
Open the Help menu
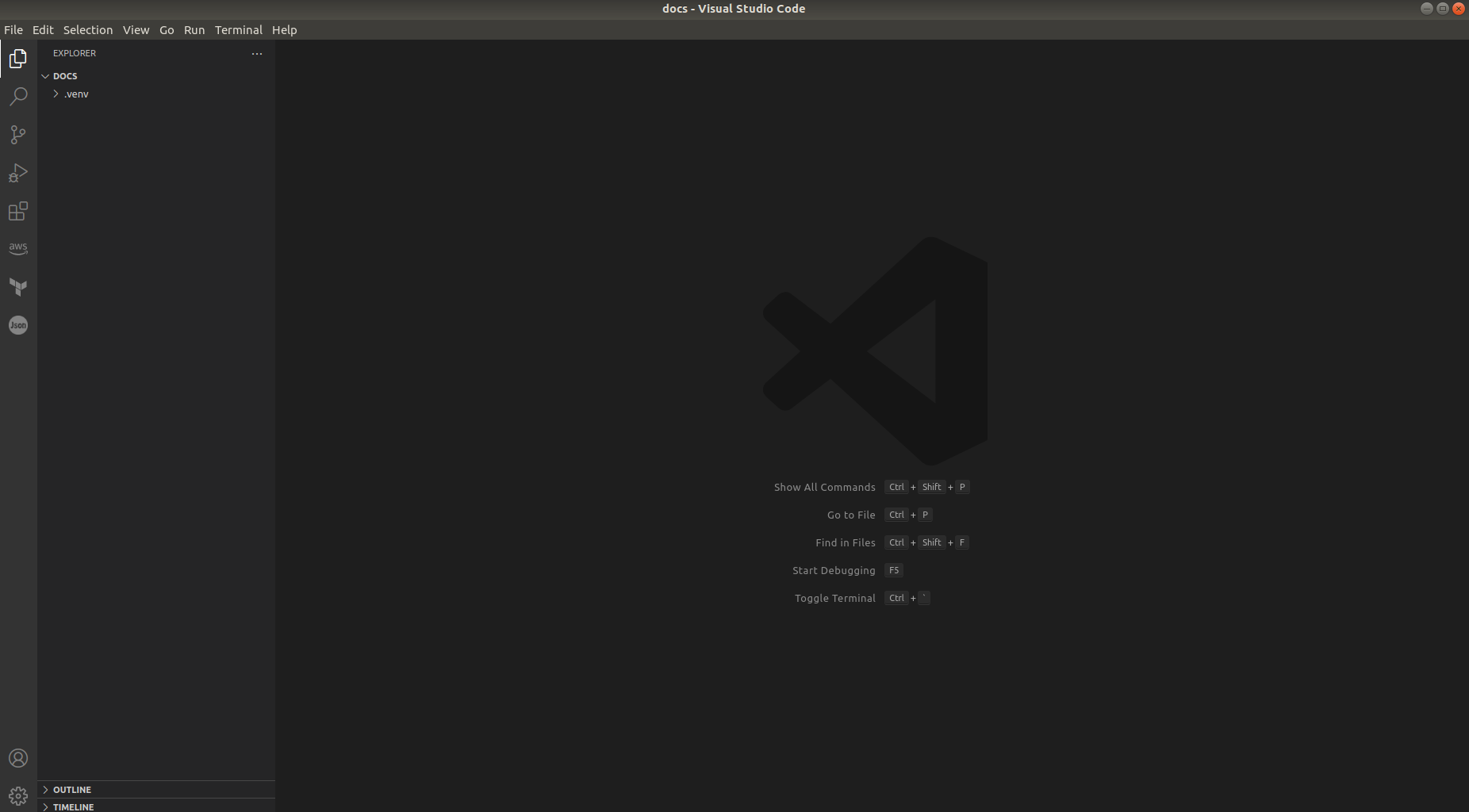coord(284,30)
